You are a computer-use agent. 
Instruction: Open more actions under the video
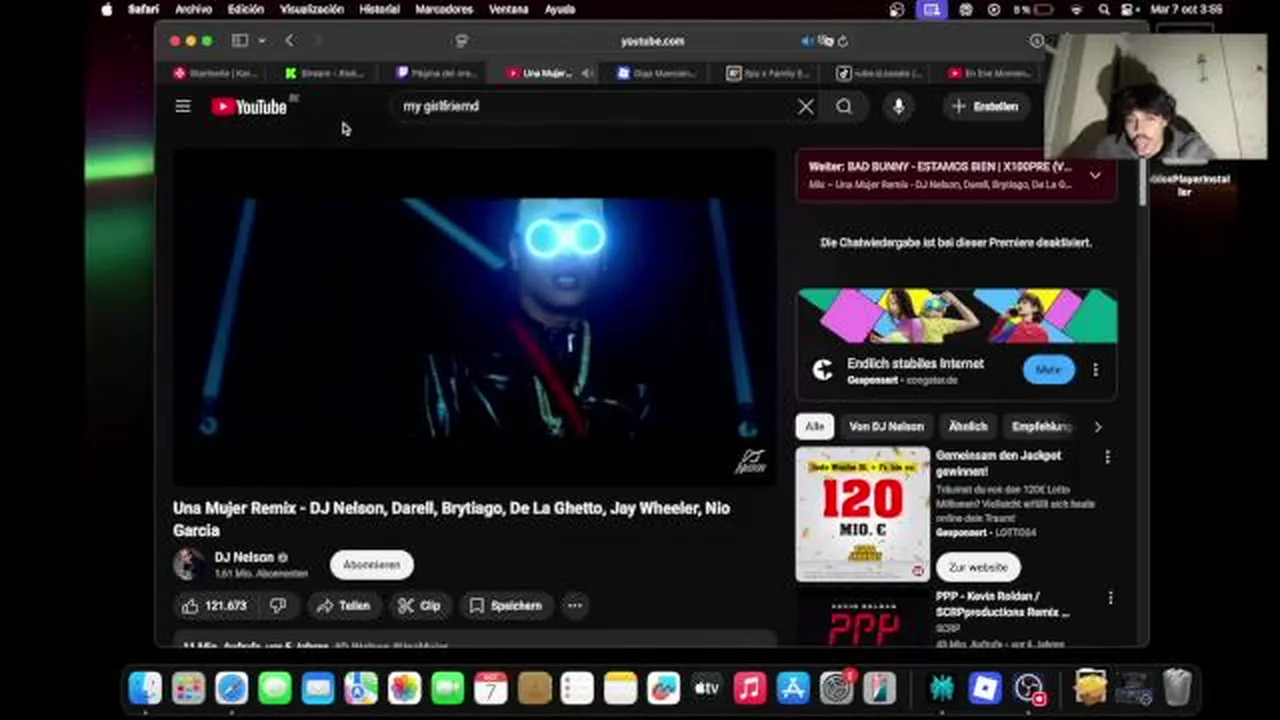click(575, 605)
